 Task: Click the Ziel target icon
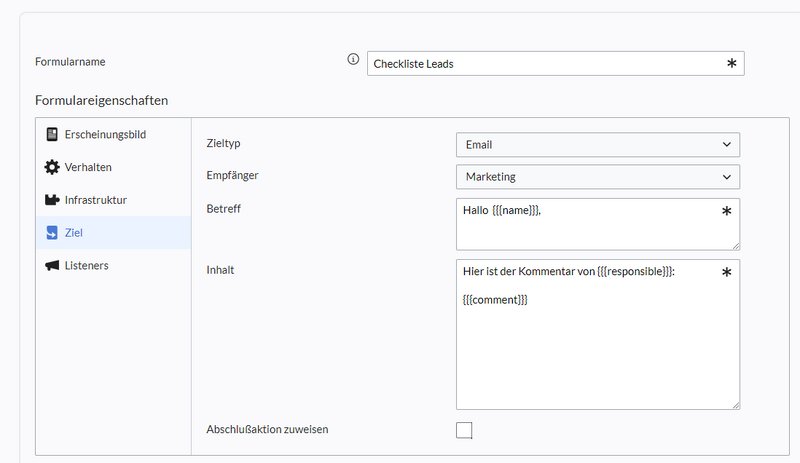[52, 233]
